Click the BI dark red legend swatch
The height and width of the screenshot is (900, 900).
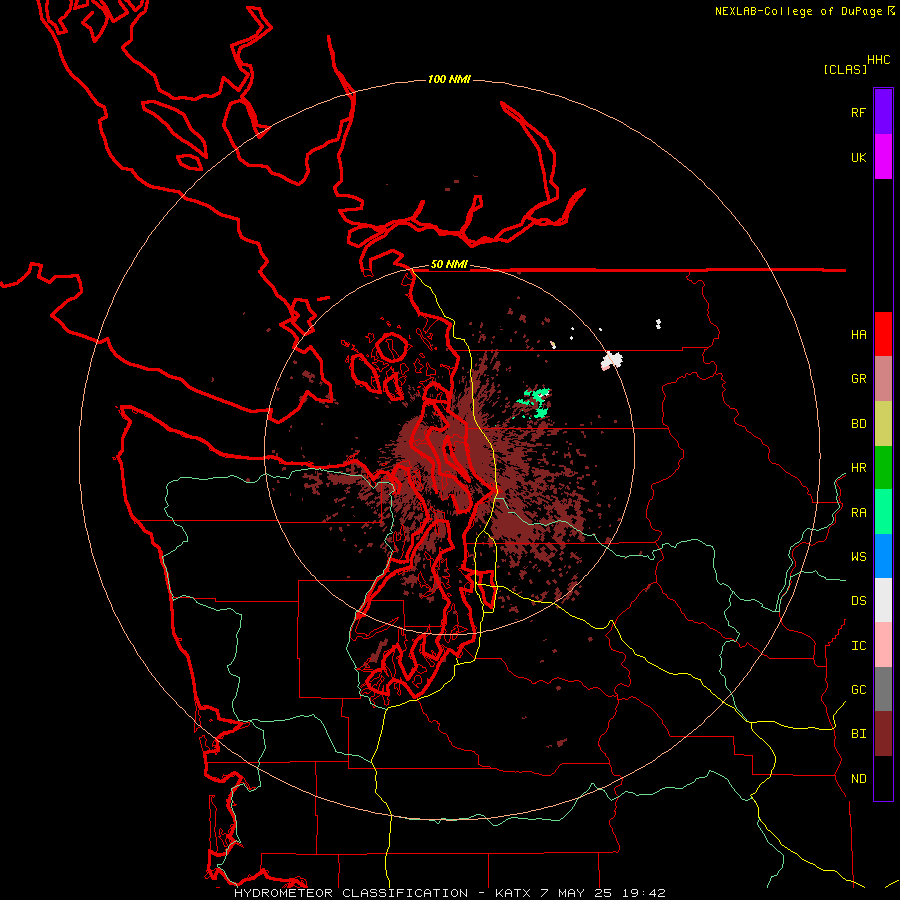tap(883, 734)
